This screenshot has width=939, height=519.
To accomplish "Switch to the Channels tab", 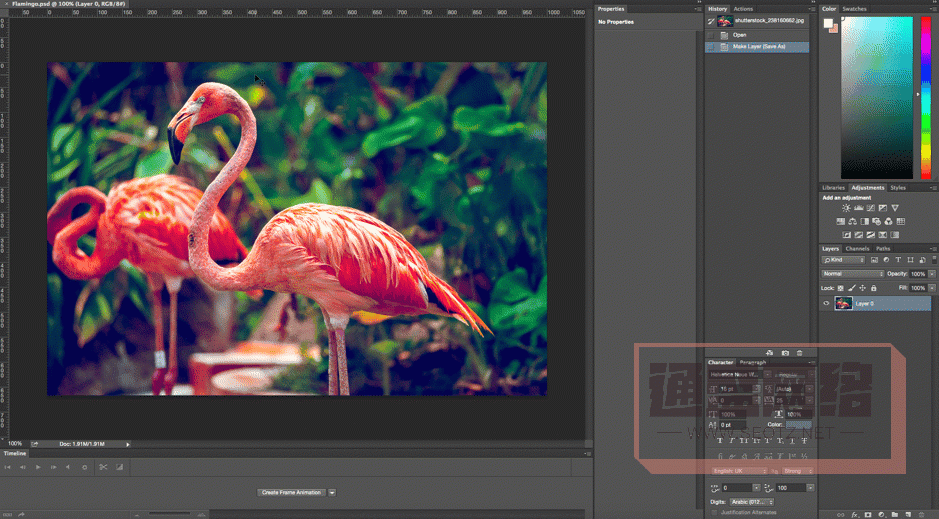I will coord(857,248).
